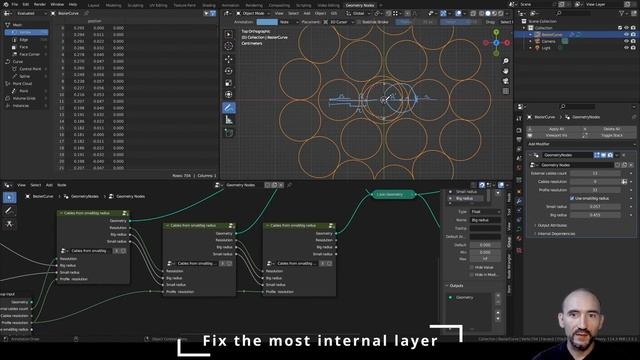The image size is (640, 360).
Task: Click the Light object icon in outliner
Action: click(x=538, y=48)
